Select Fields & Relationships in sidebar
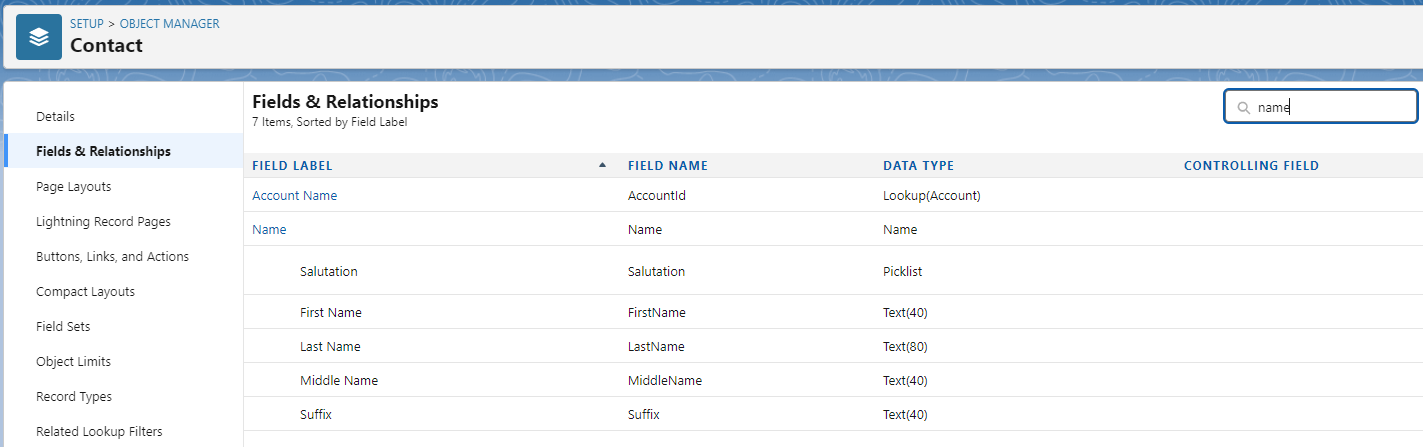 pos(103,152)
